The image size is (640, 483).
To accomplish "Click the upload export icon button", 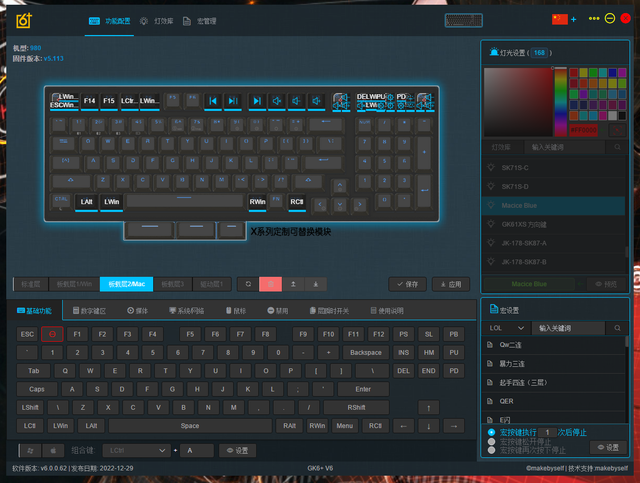I will (x=293, y=284).
